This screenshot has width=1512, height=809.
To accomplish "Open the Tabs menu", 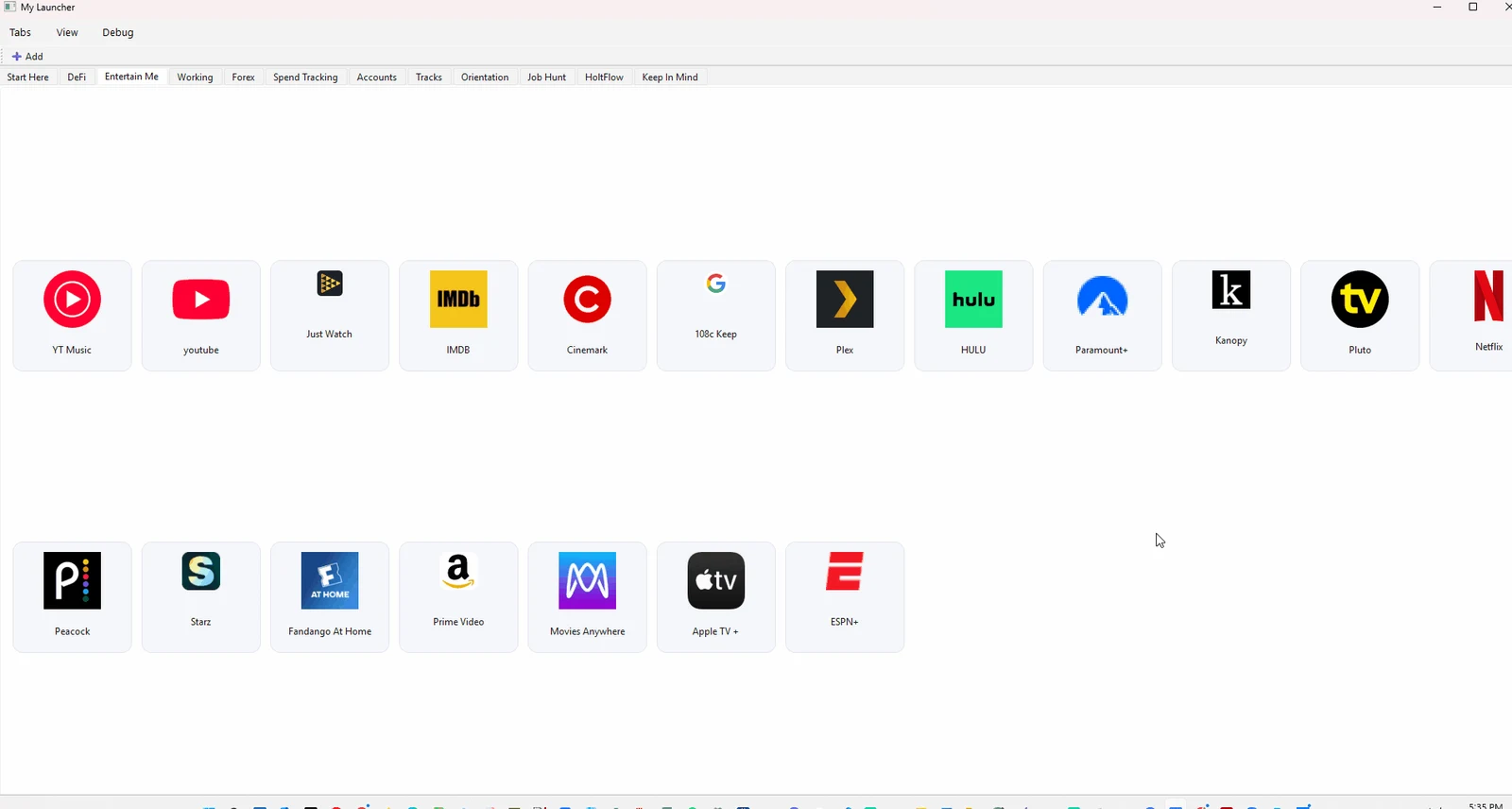I will (20, 32).
